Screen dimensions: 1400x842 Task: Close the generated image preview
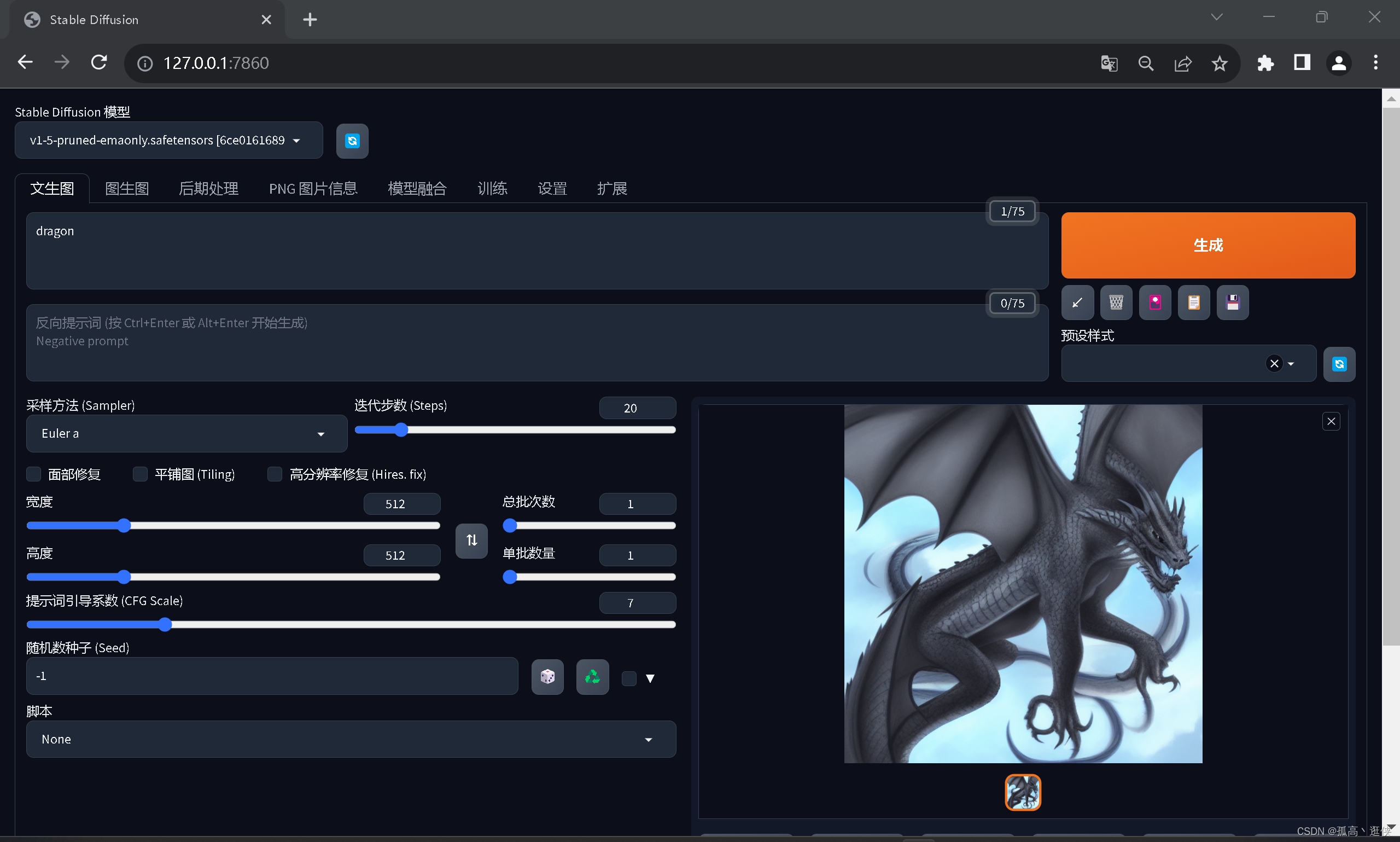1331,421
